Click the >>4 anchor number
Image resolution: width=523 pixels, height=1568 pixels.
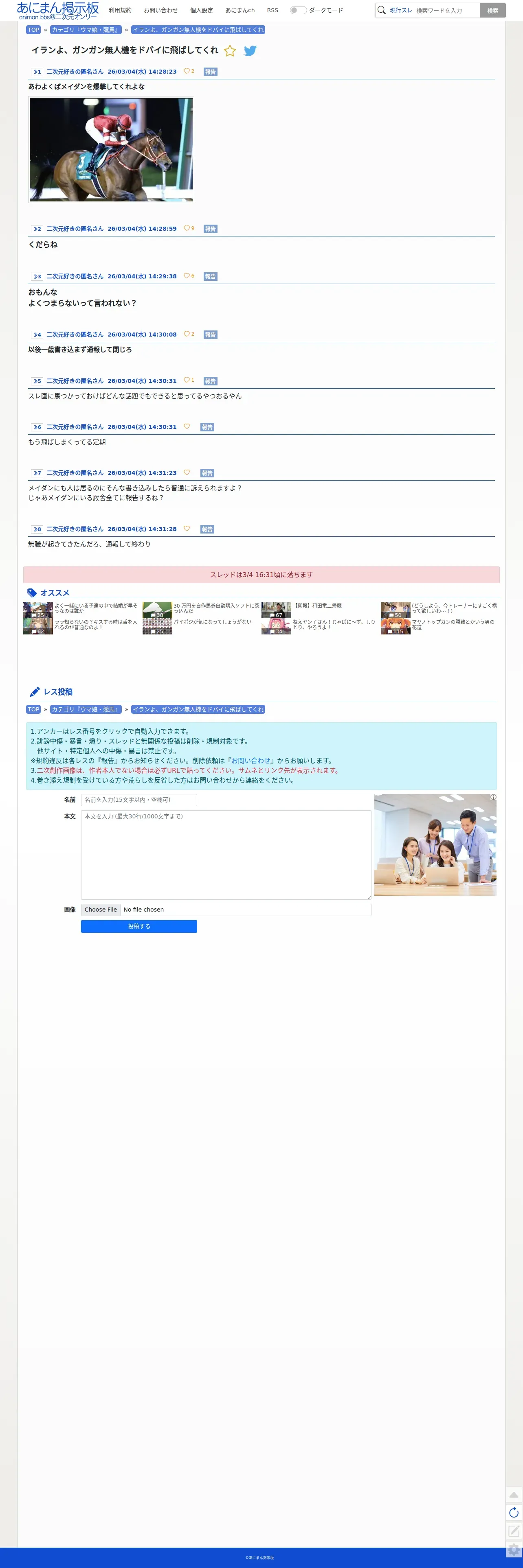click(x=37, y=335)
